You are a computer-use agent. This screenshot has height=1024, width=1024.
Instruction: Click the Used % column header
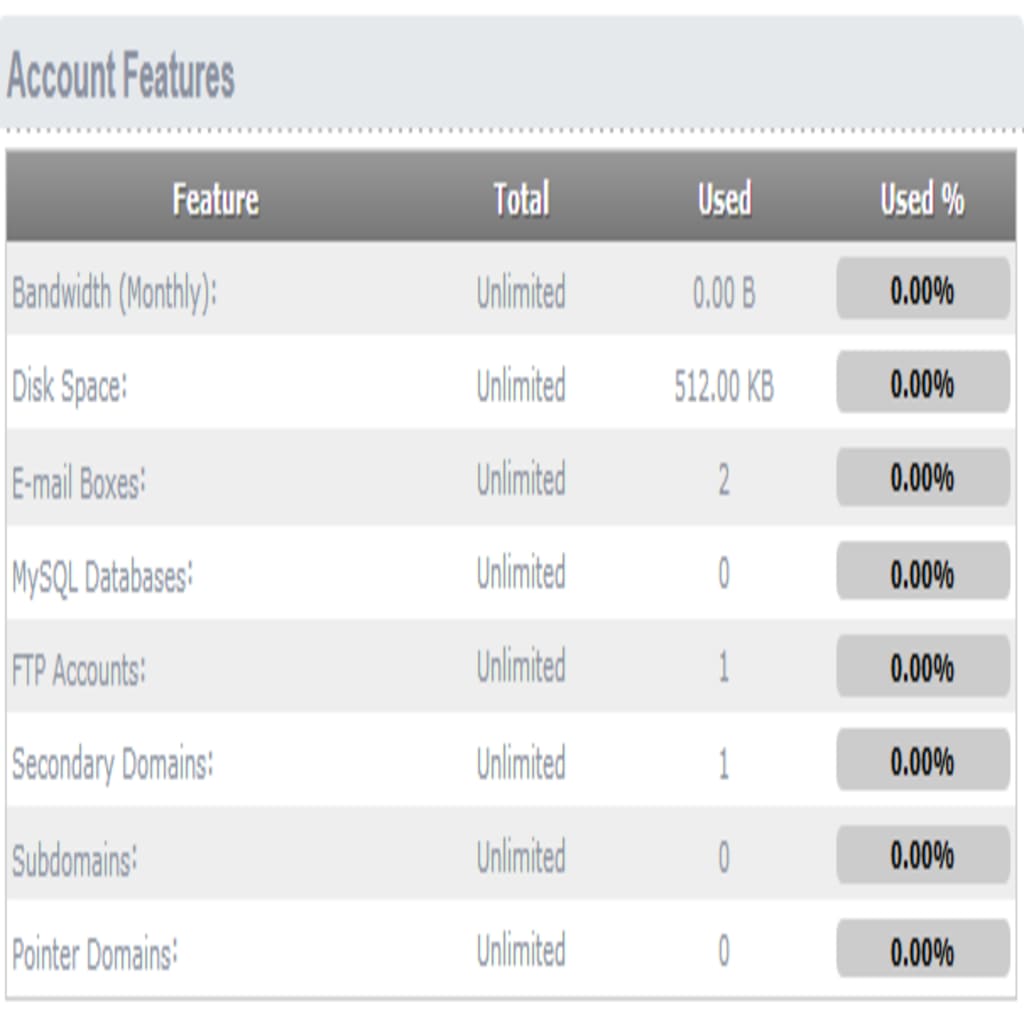click(x=922, y=199)
